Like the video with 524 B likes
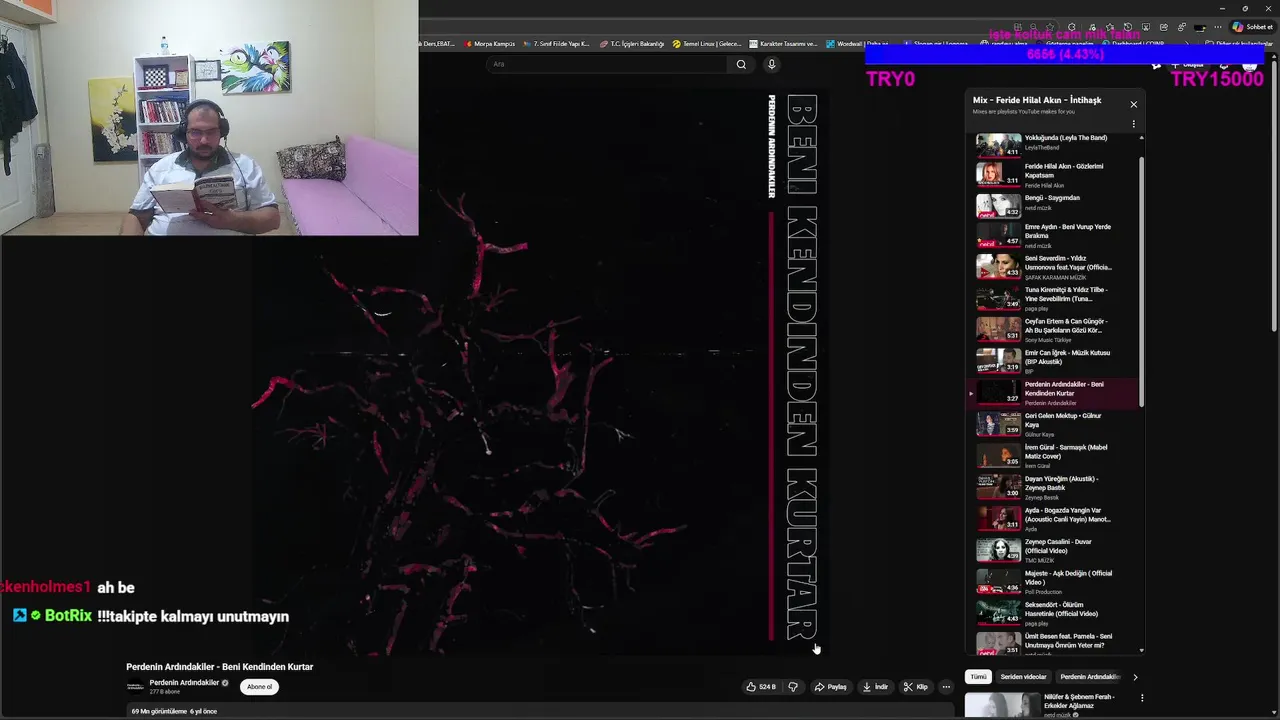Screen dimensions: 1280x720 (761, 687)
